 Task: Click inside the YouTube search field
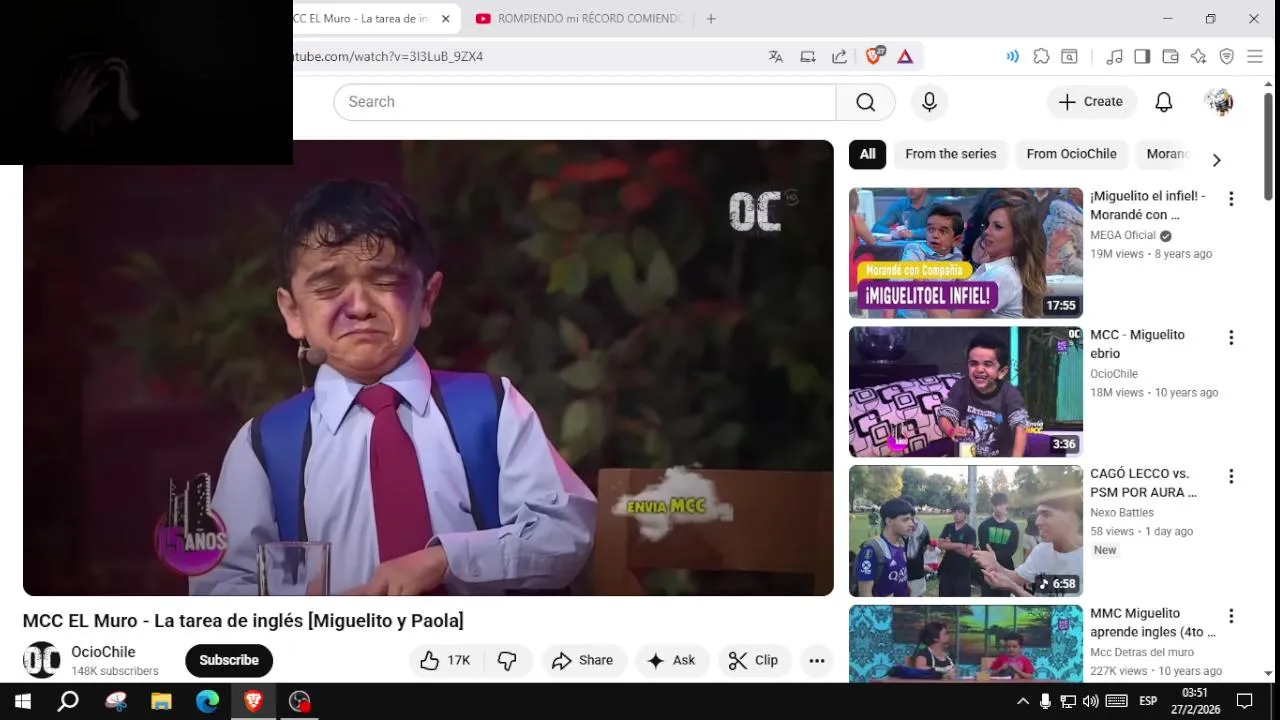585,102
